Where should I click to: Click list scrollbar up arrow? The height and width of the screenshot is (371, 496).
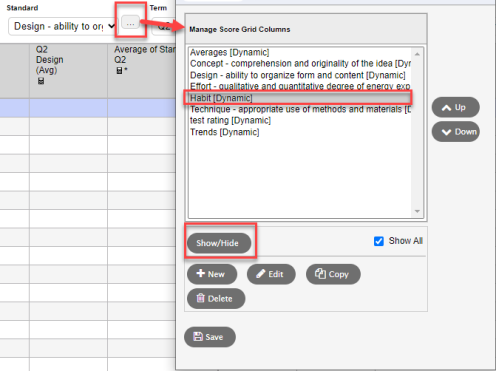tap(417, 54)
